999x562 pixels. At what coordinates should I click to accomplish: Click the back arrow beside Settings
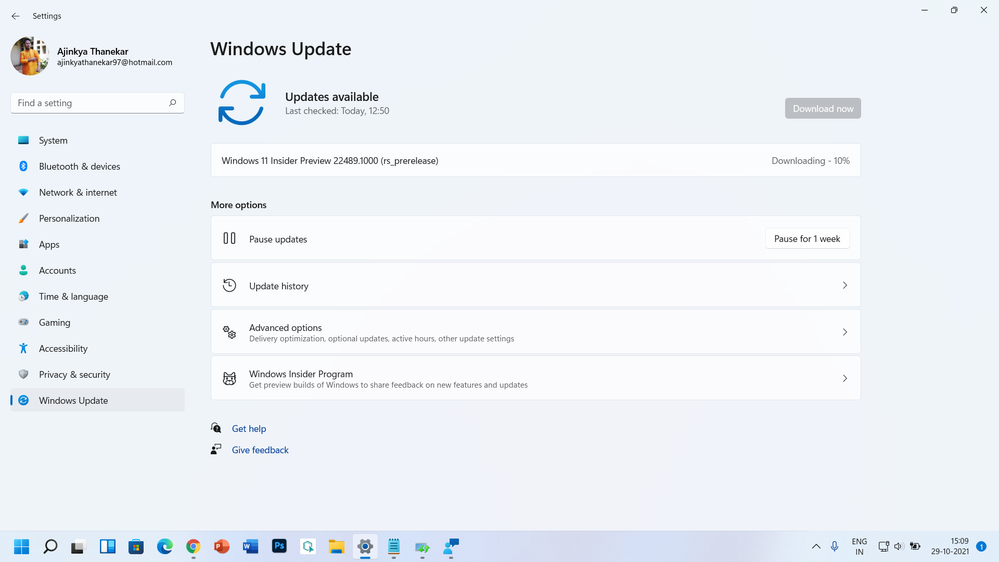[x=15, y=16]
